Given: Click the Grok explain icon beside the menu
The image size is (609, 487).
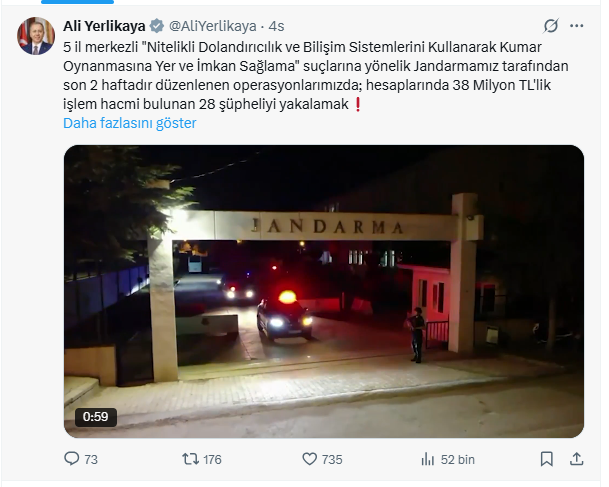Looking at the screenshot, I should point(551,26).
